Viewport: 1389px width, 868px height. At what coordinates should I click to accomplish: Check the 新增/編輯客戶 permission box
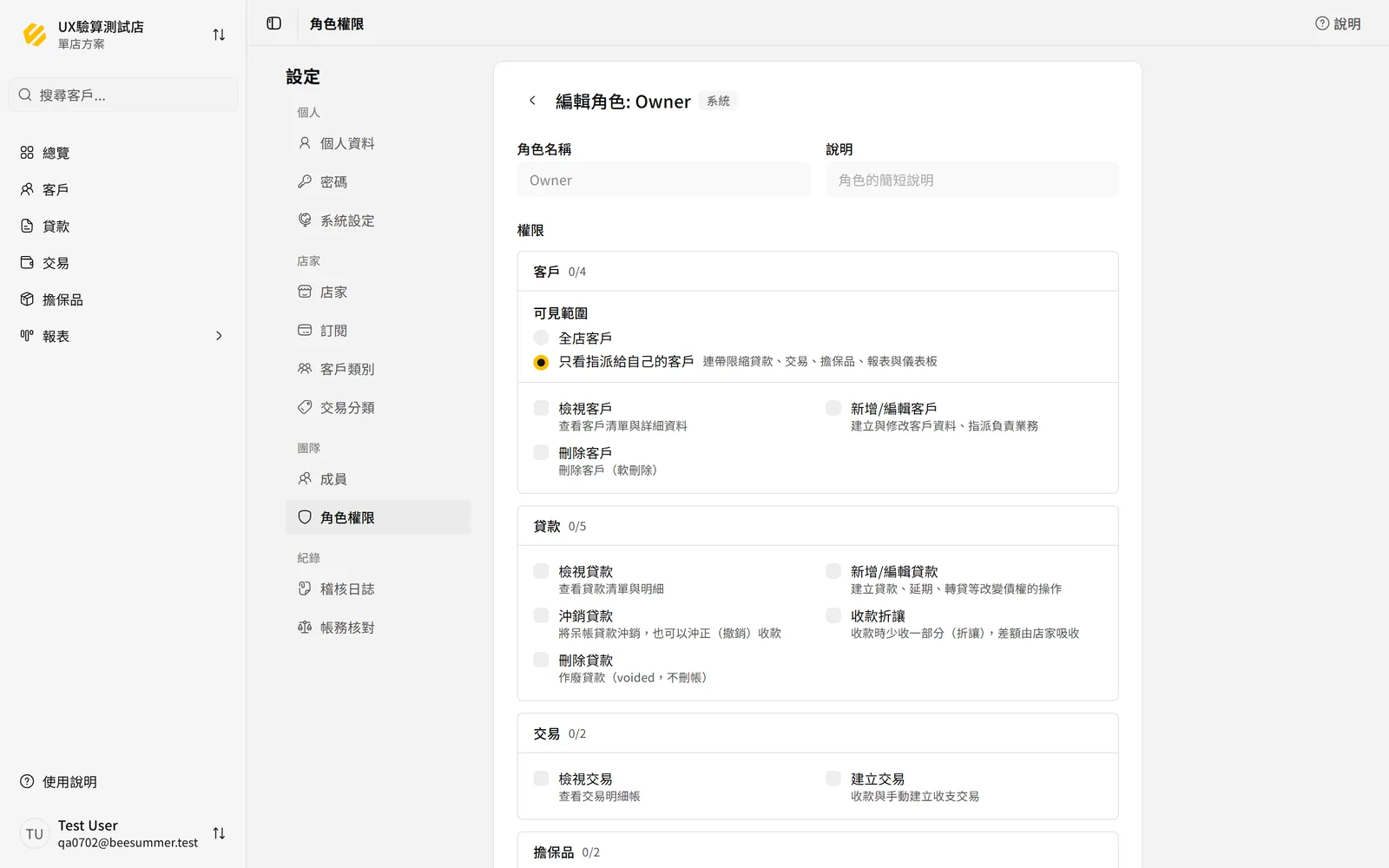pyautogui.click(x=833, y=408)
